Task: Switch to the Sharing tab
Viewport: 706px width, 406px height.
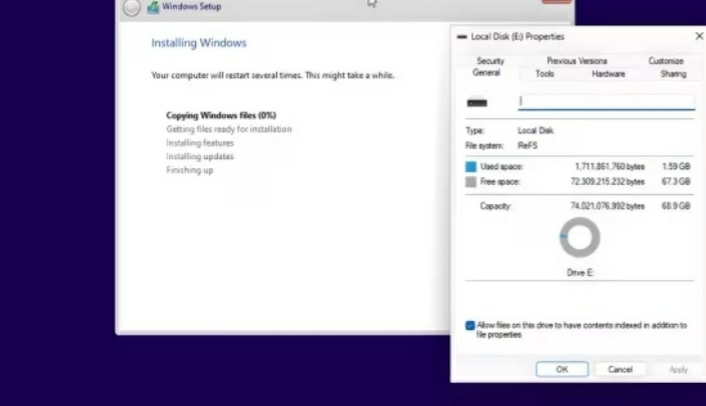Action: click(x=673, y=74)
